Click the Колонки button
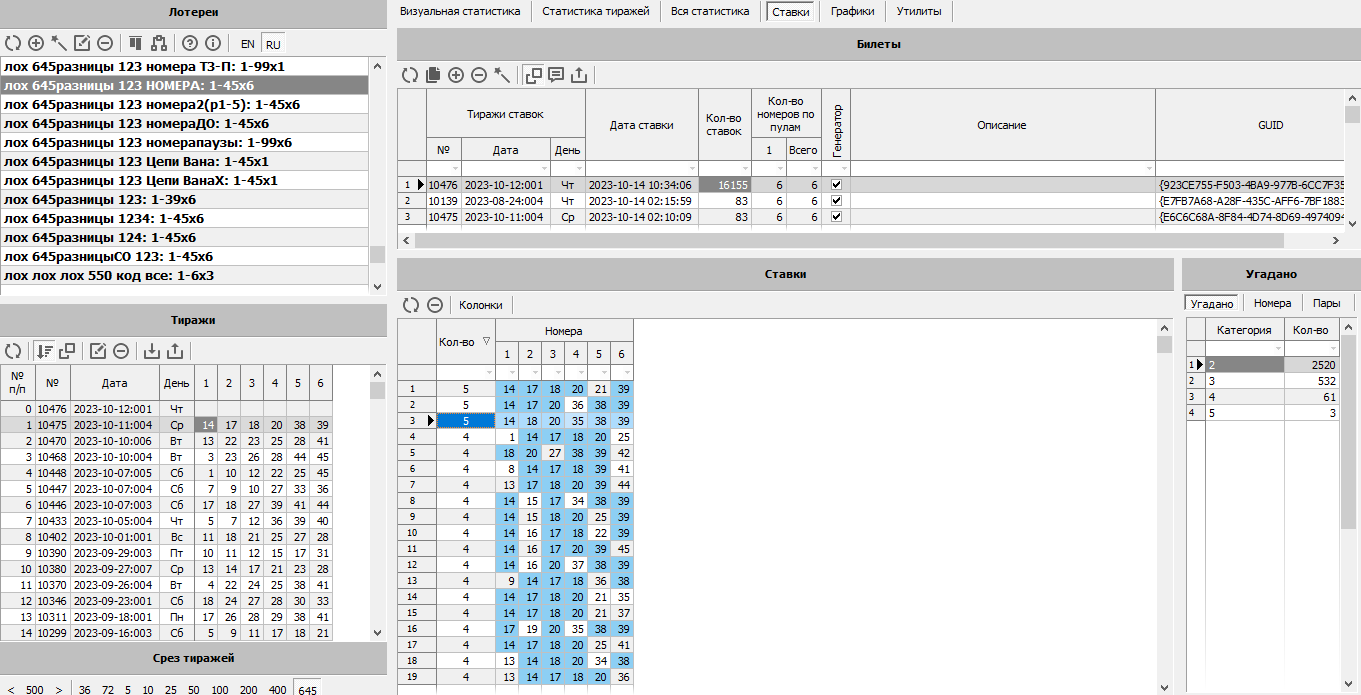 click(x=481, y=305)
